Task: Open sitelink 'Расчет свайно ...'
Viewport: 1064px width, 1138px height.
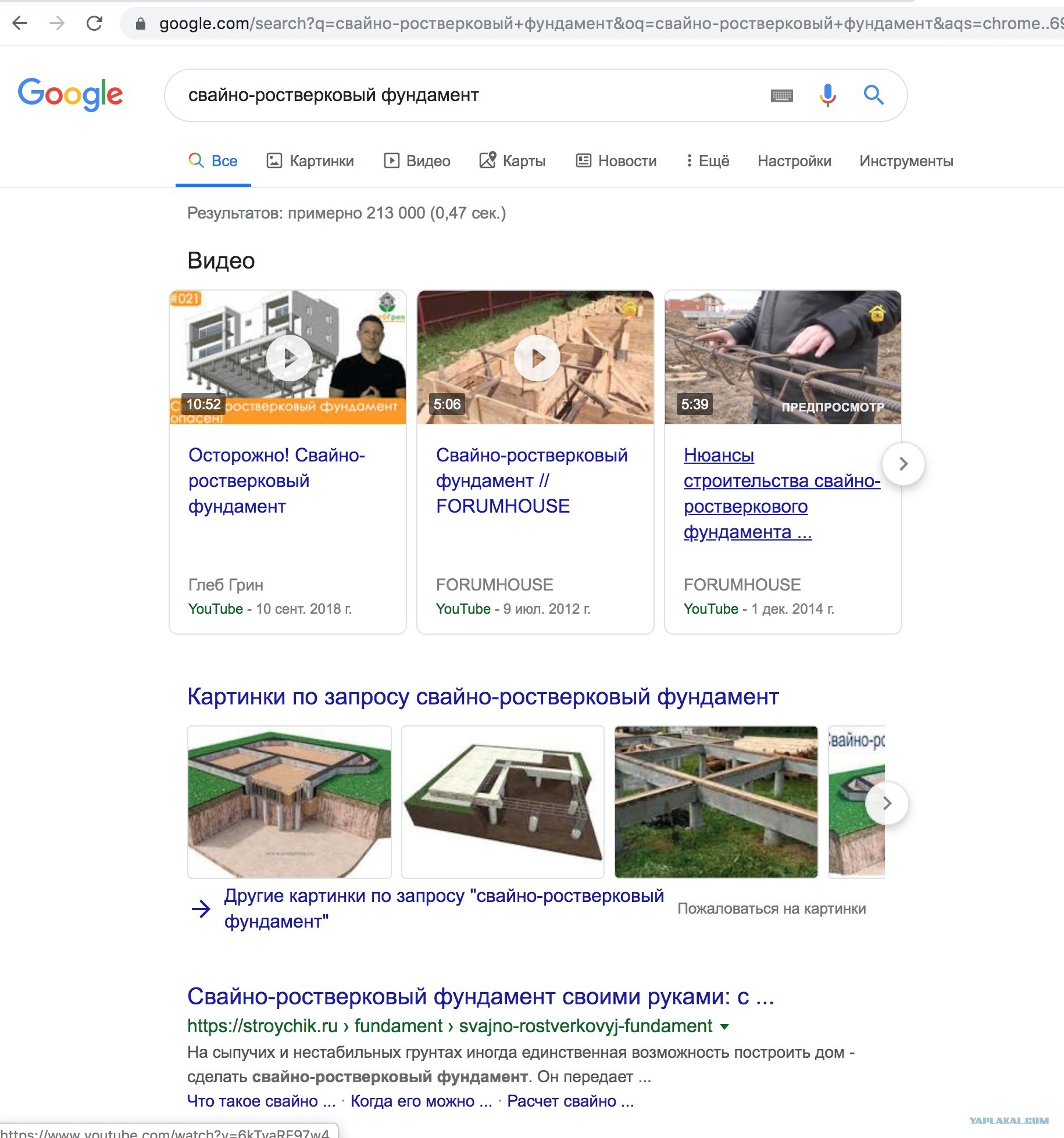Action: [570, 1101]
